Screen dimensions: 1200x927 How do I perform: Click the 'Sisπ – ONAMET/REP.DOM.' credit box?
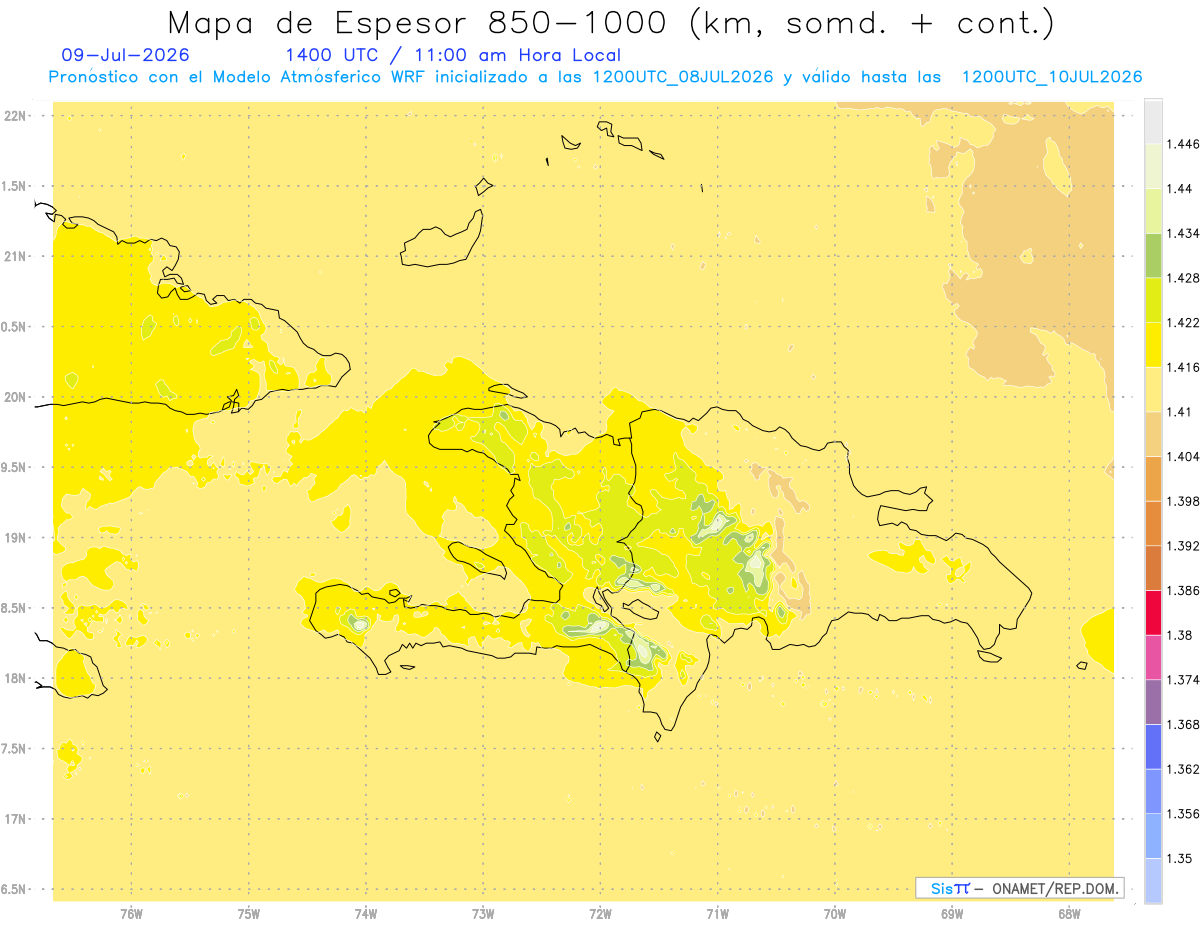1020,888
